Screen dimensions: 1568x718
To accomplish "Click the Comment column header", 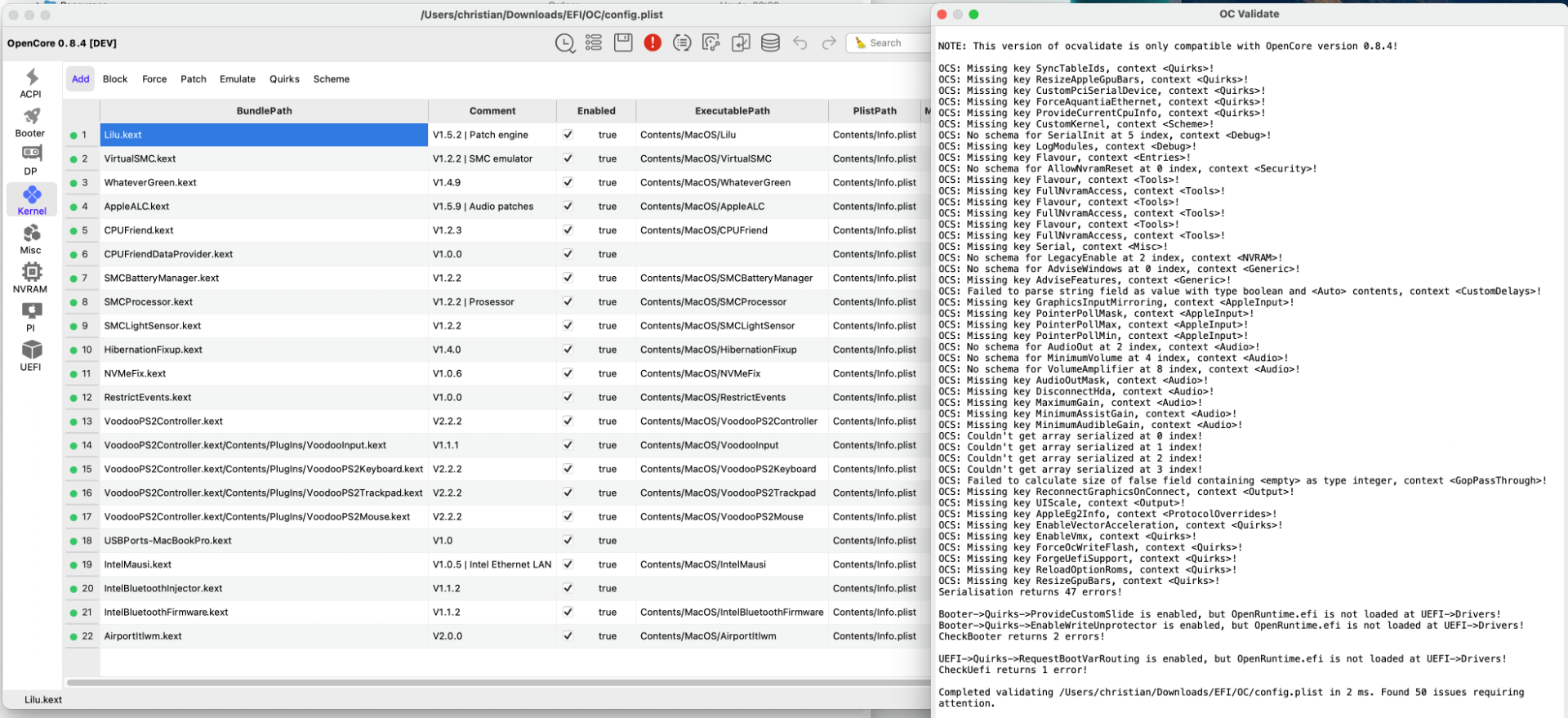I will (492, 111).
